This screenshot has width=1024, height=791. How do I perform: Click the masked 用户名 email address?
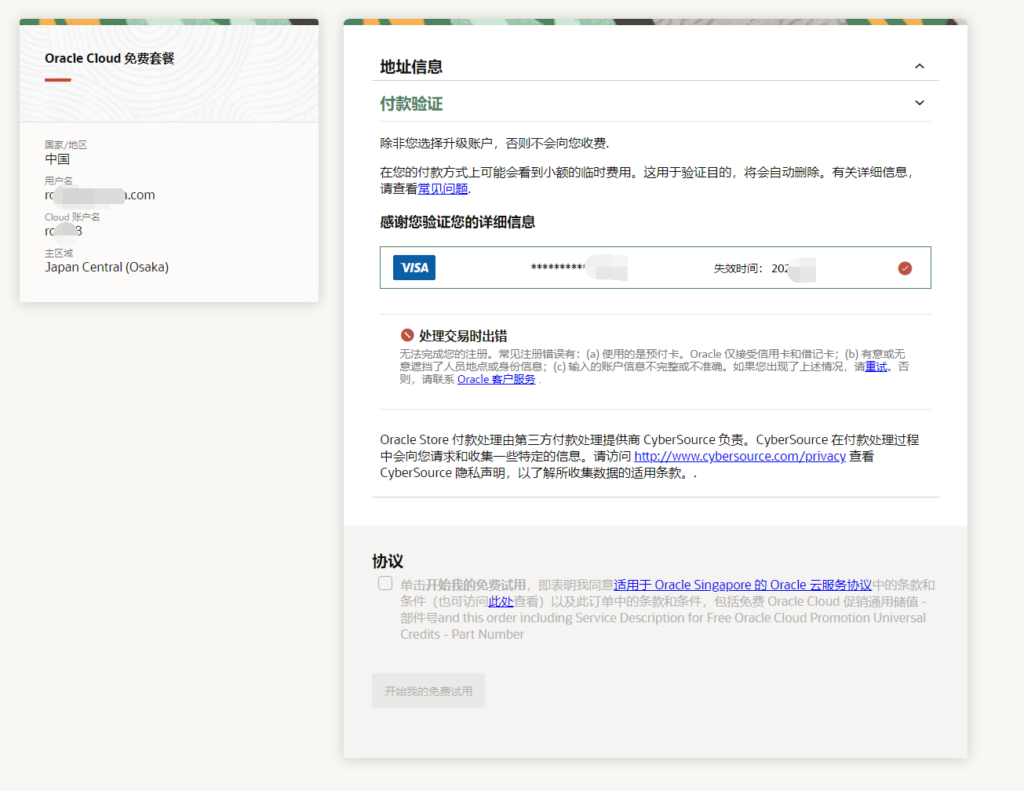(x=100, y=195)
